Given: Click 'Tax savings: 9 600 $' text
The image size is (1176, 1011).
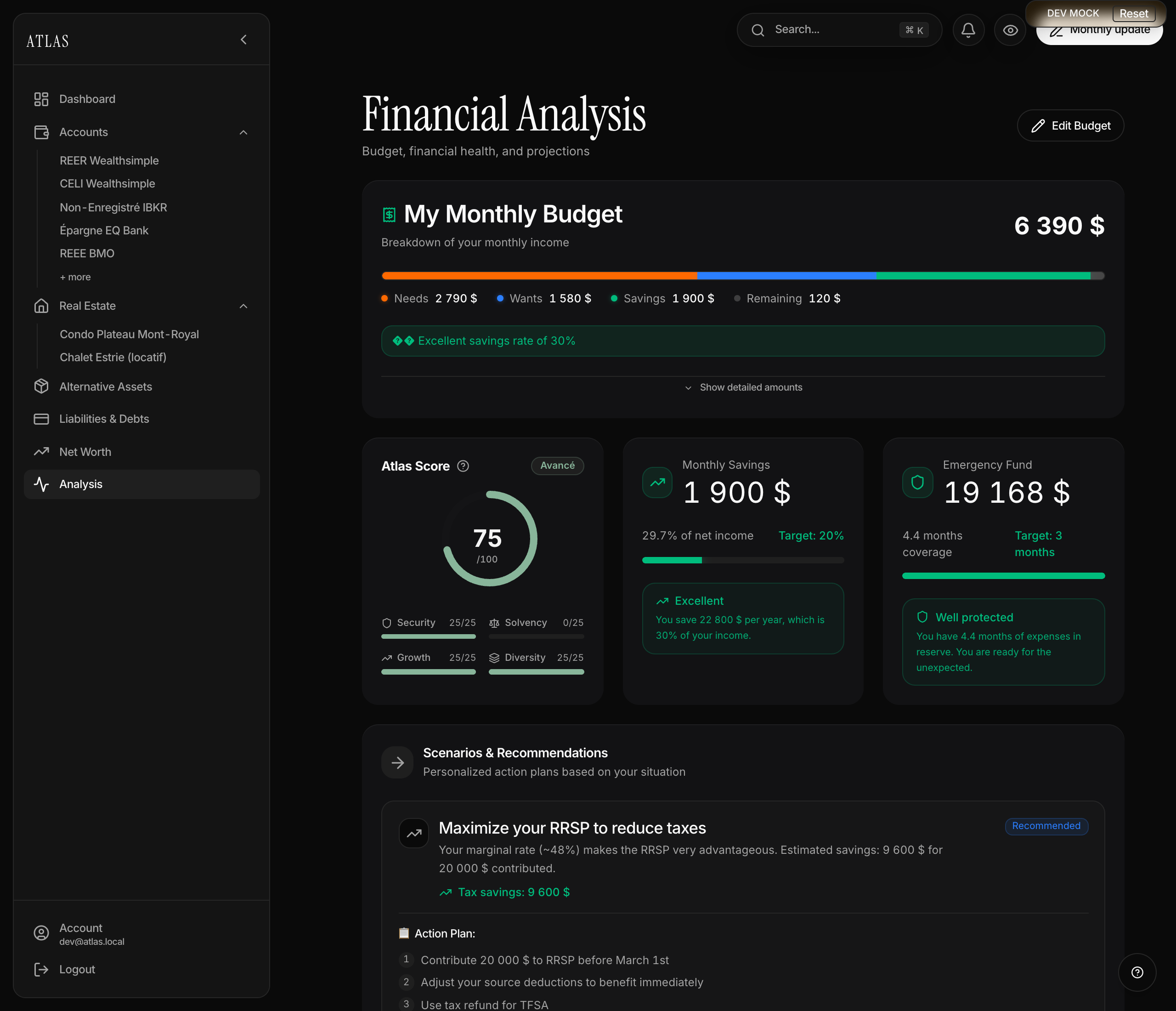Looking at the screenshot, I should tap(514, 892).
